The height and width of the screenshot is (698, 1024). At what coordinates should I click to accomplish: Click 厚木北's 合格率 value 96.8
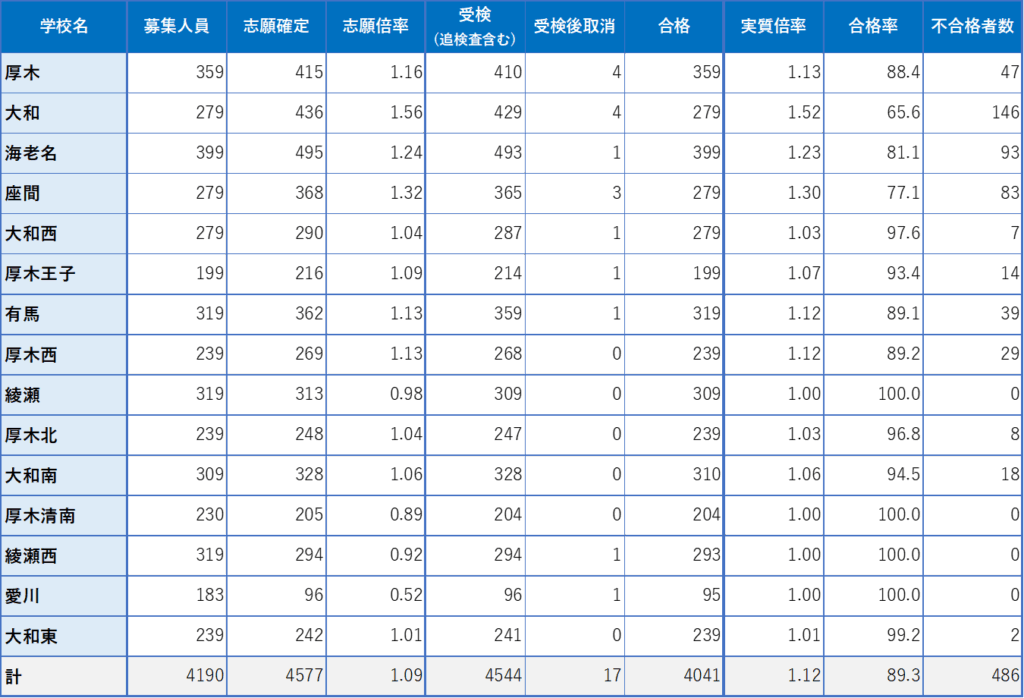(903, 434)
